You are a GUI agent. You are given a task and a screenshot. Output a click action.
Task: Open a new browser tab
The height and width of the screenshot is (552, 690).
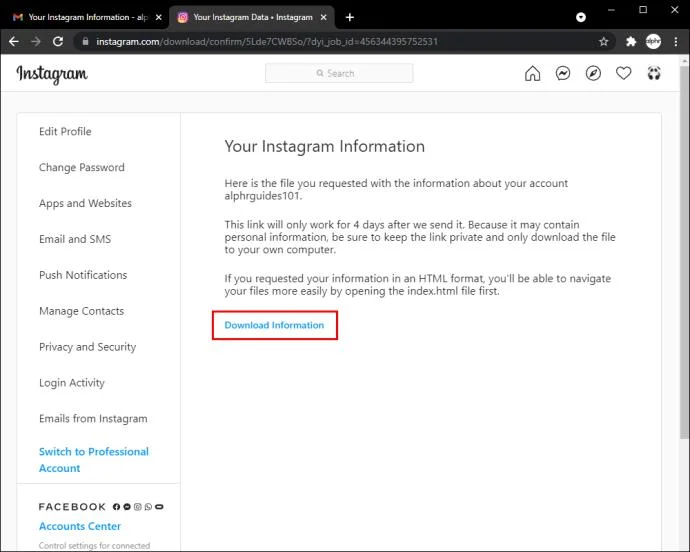(x=349, y=17)
